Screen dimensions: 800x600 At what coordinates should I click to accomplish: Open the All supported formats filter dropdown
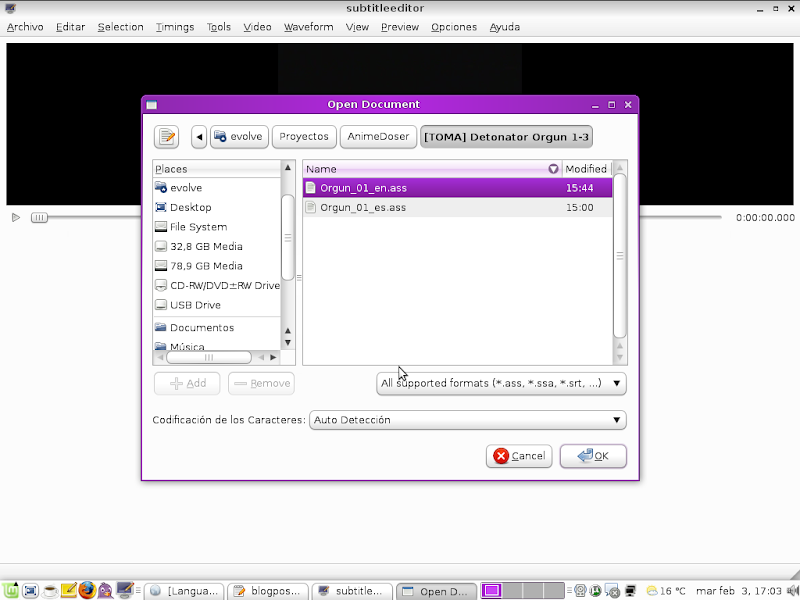tap(501, 383)
